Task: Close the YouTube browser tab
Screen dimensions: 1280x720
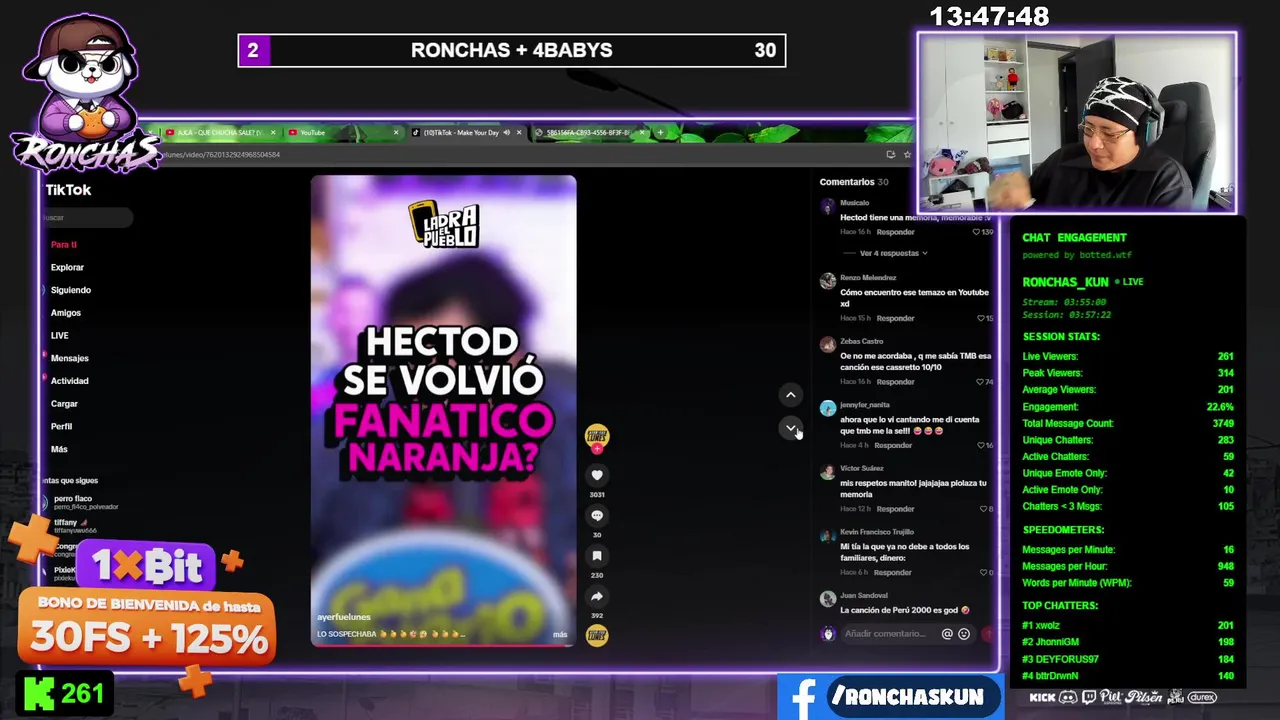Action: (x=396, y=132)
